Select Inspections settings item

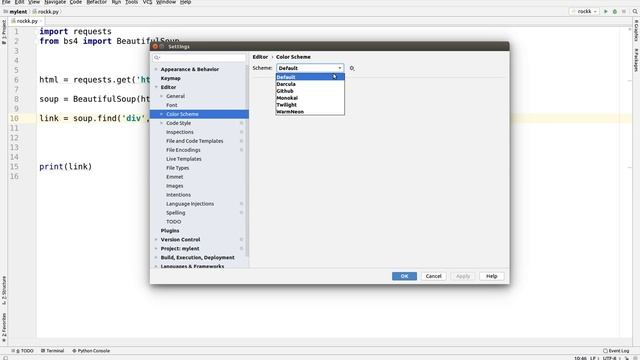click(180, 132)
